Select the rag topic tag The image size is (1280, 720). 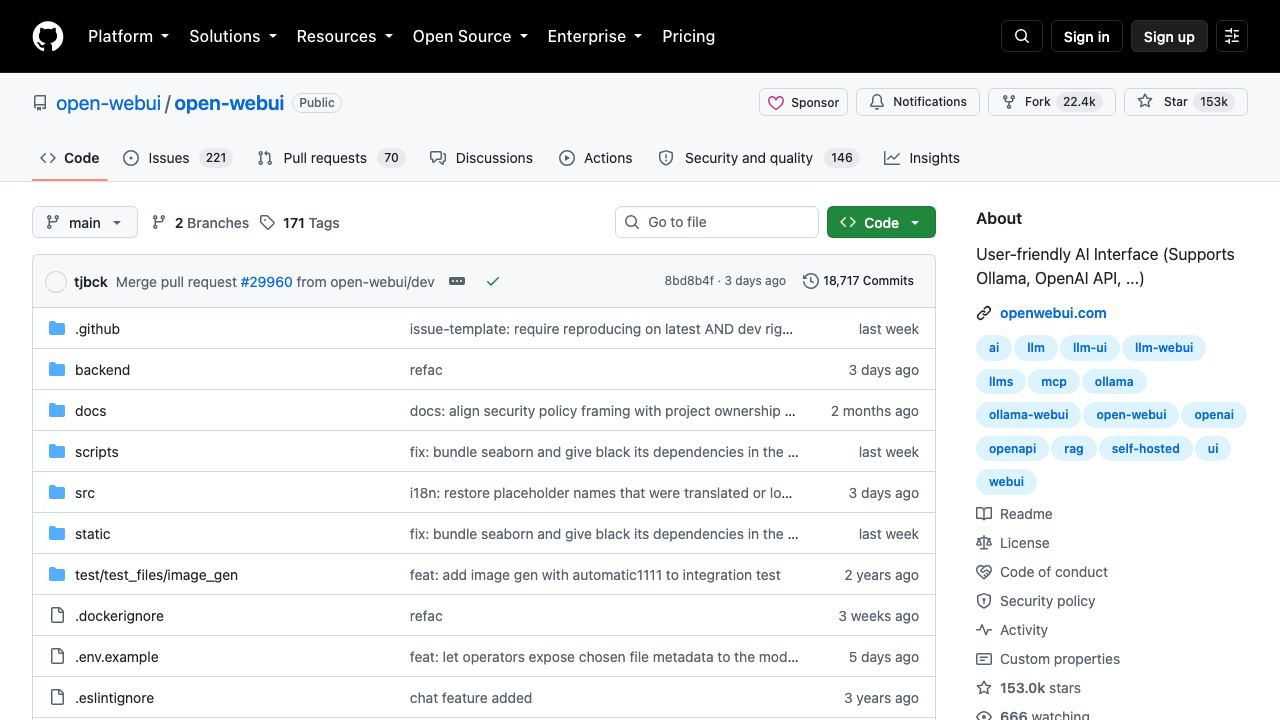pyautogui.click(x=1074, y=448)
